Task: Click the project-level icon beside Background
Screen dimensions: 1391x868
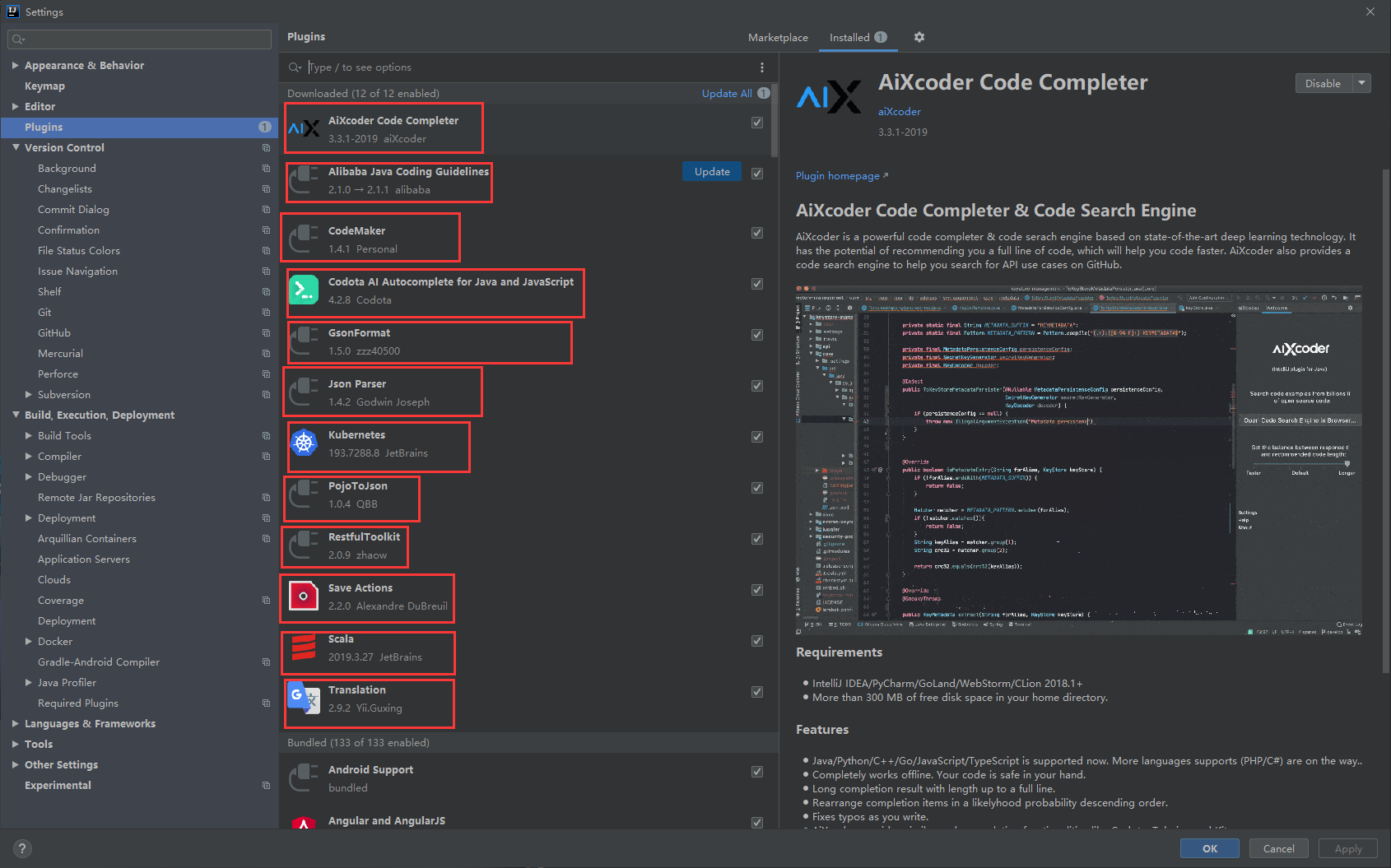Action: pyautogui.click(x=266, y=168)
